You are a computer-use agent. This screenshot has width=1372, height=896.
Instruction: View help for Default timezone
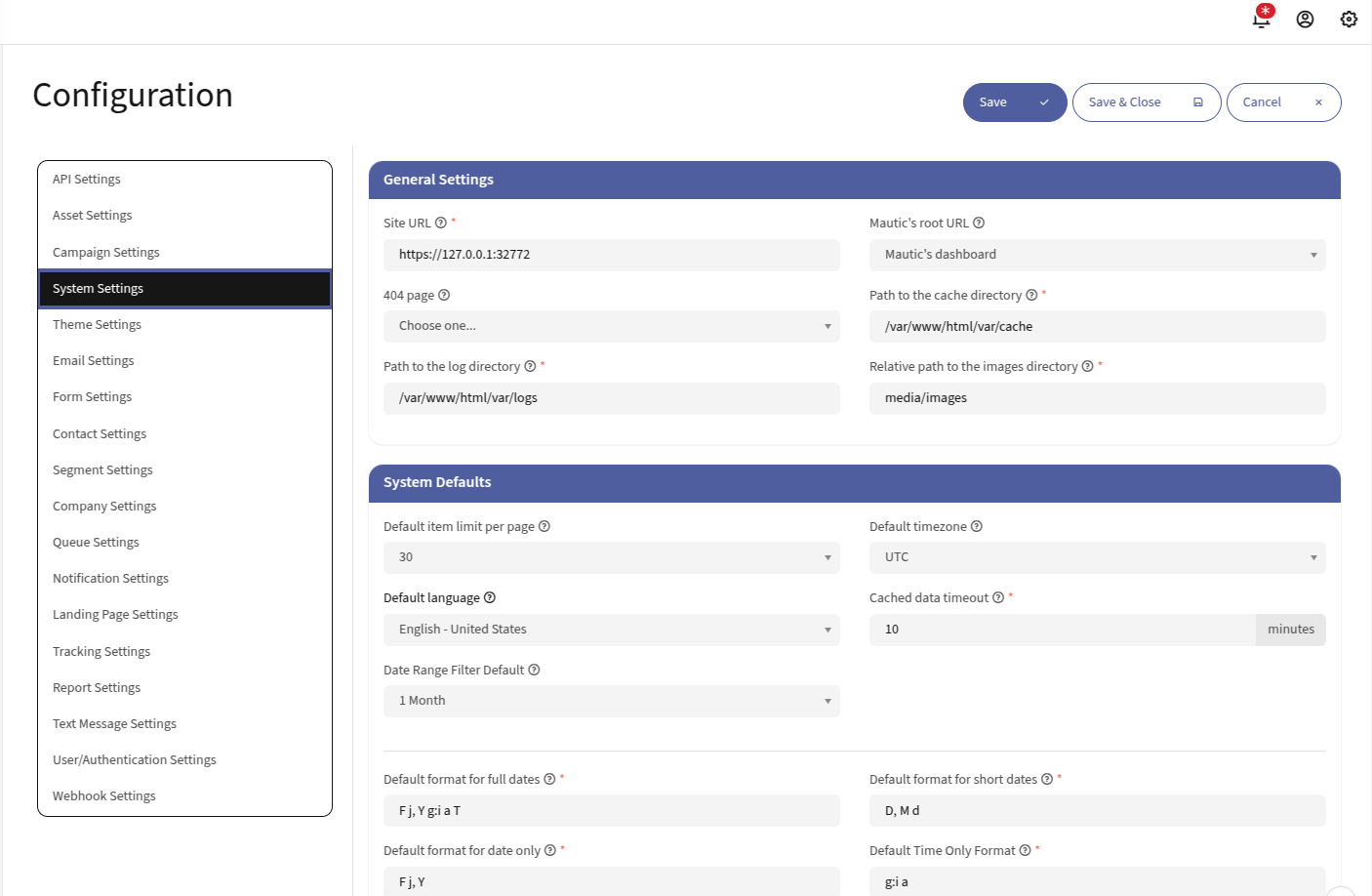[x=976, y=526]
